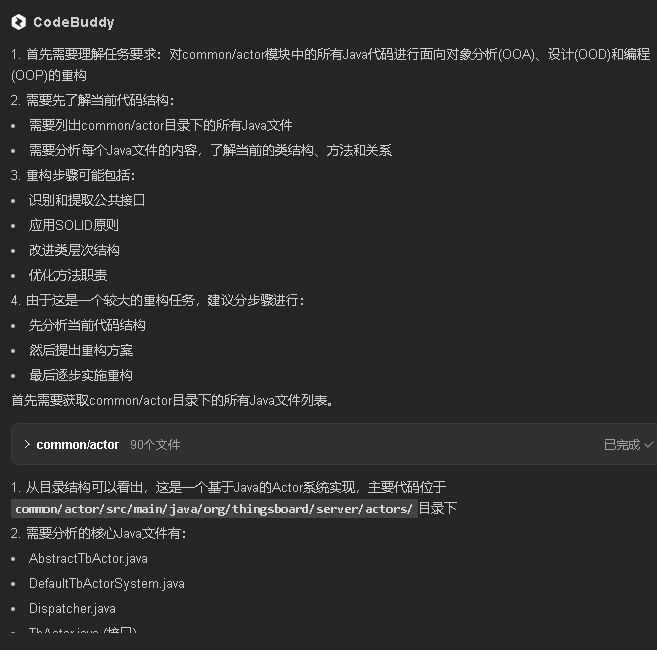Click the common/actor folder name

[x=77, y=445]
